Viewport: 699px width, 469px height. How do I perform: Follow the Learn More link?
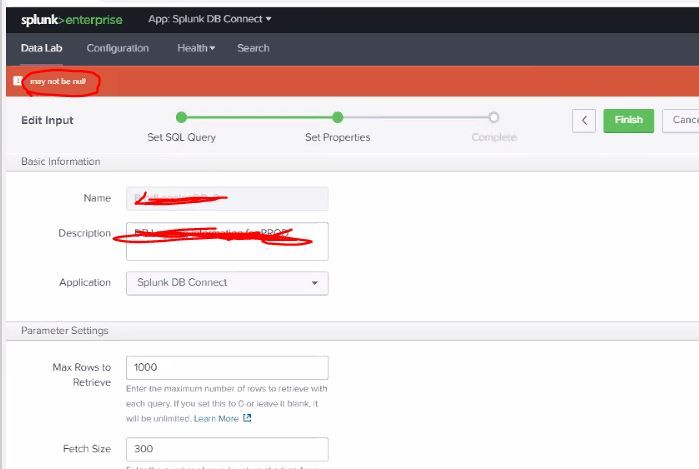coord(217,418)
